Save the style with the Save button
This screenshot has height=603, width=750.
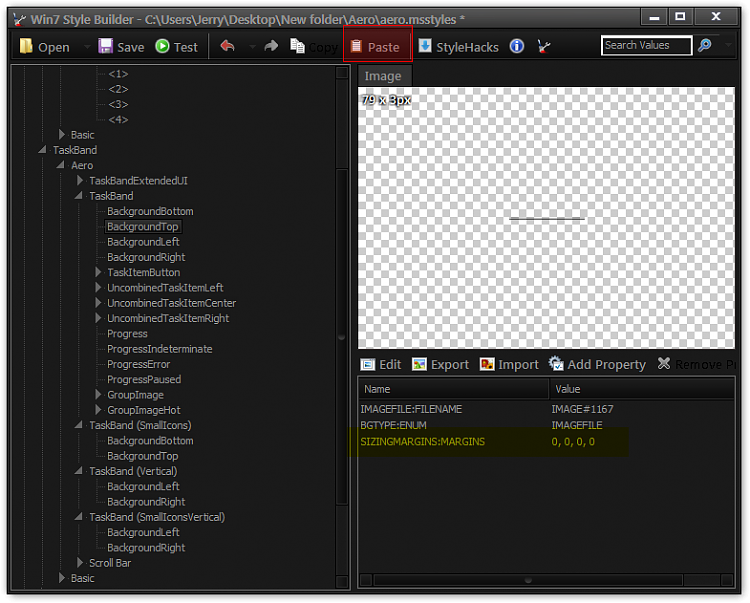pos(121,47)
